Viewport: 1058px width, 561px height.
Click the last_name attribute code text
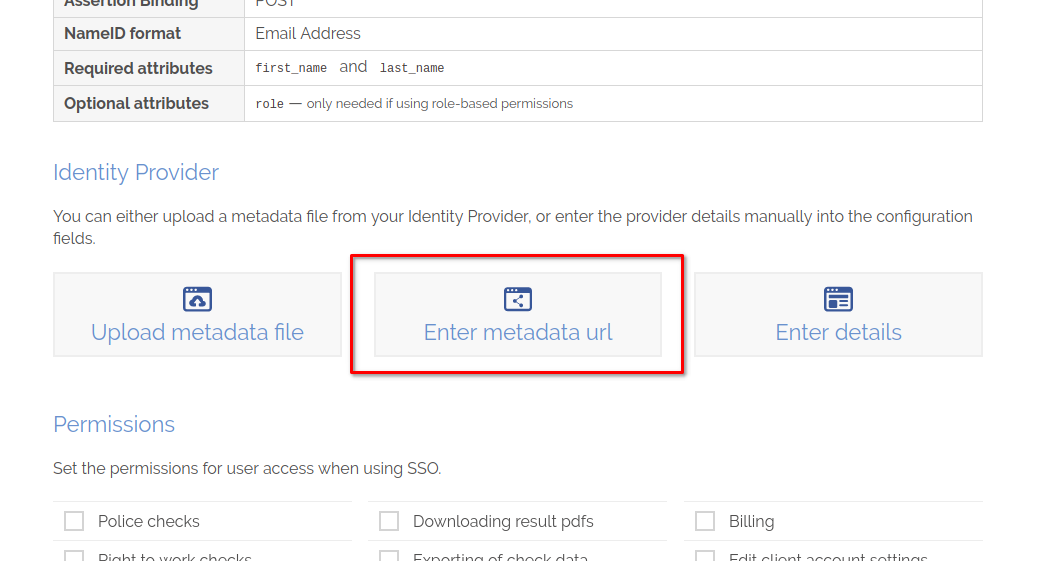(x=412, y=68)
